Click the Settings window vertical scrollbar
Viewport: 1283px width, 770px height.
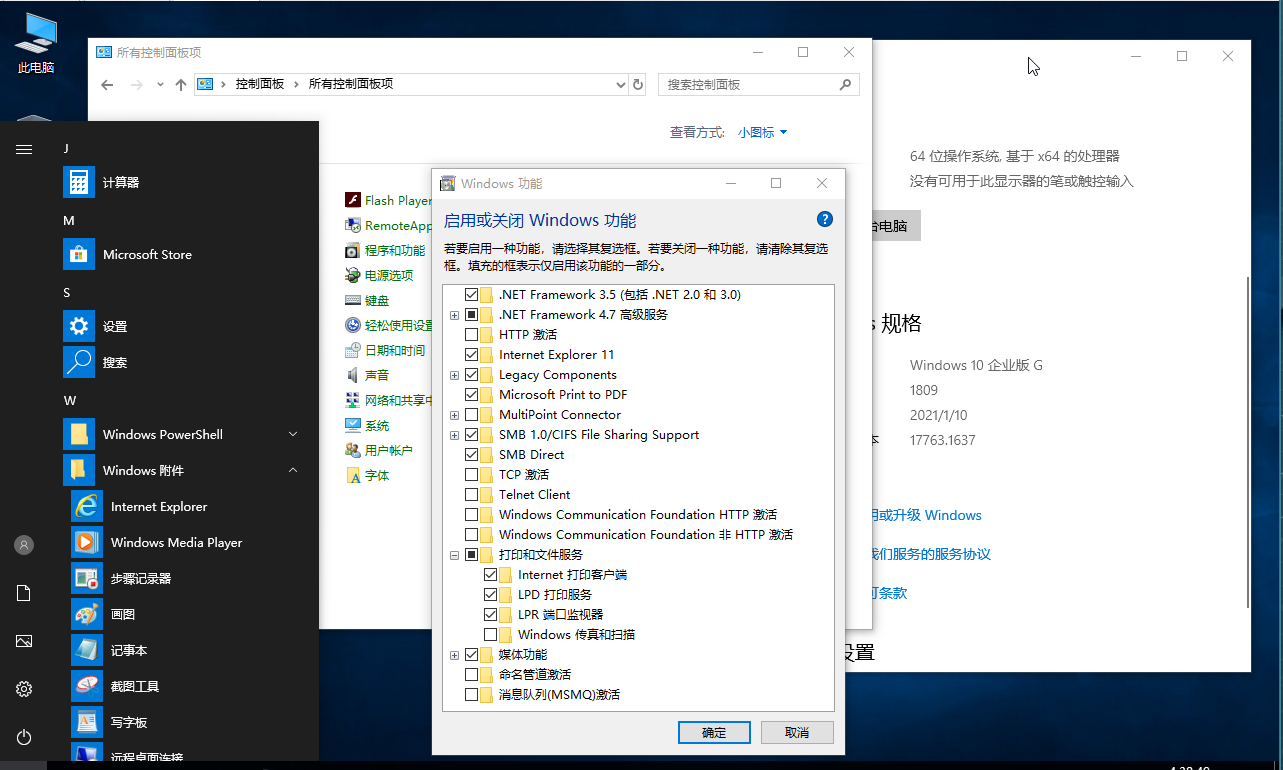point(1246,440)
